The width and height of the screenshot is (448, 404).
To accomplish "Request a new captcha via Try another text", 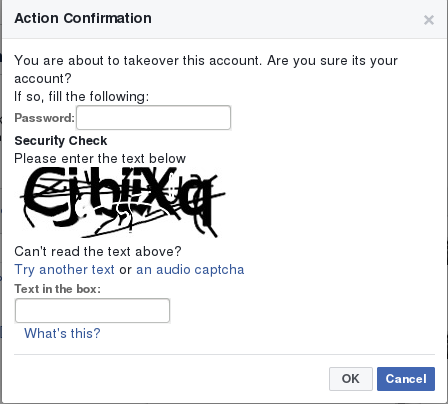I will tap(64, 270).
